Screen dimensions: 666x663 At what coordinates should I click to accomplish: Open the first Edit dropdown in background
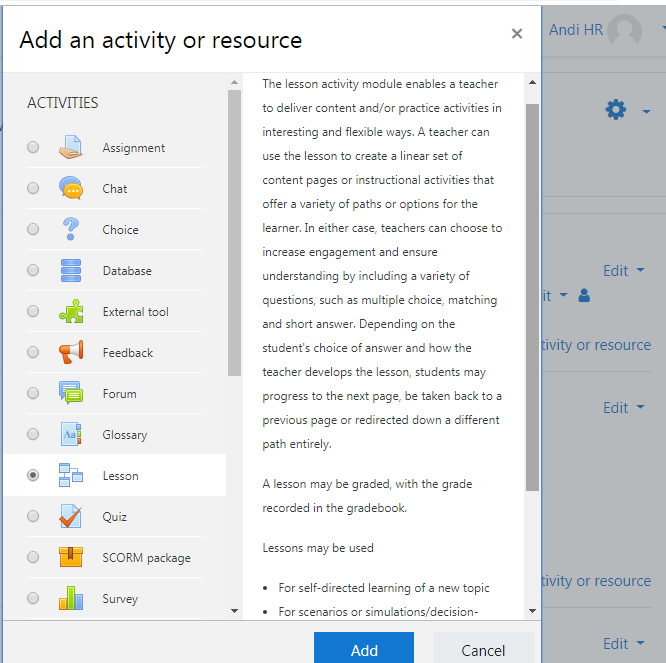click(624, 271)
